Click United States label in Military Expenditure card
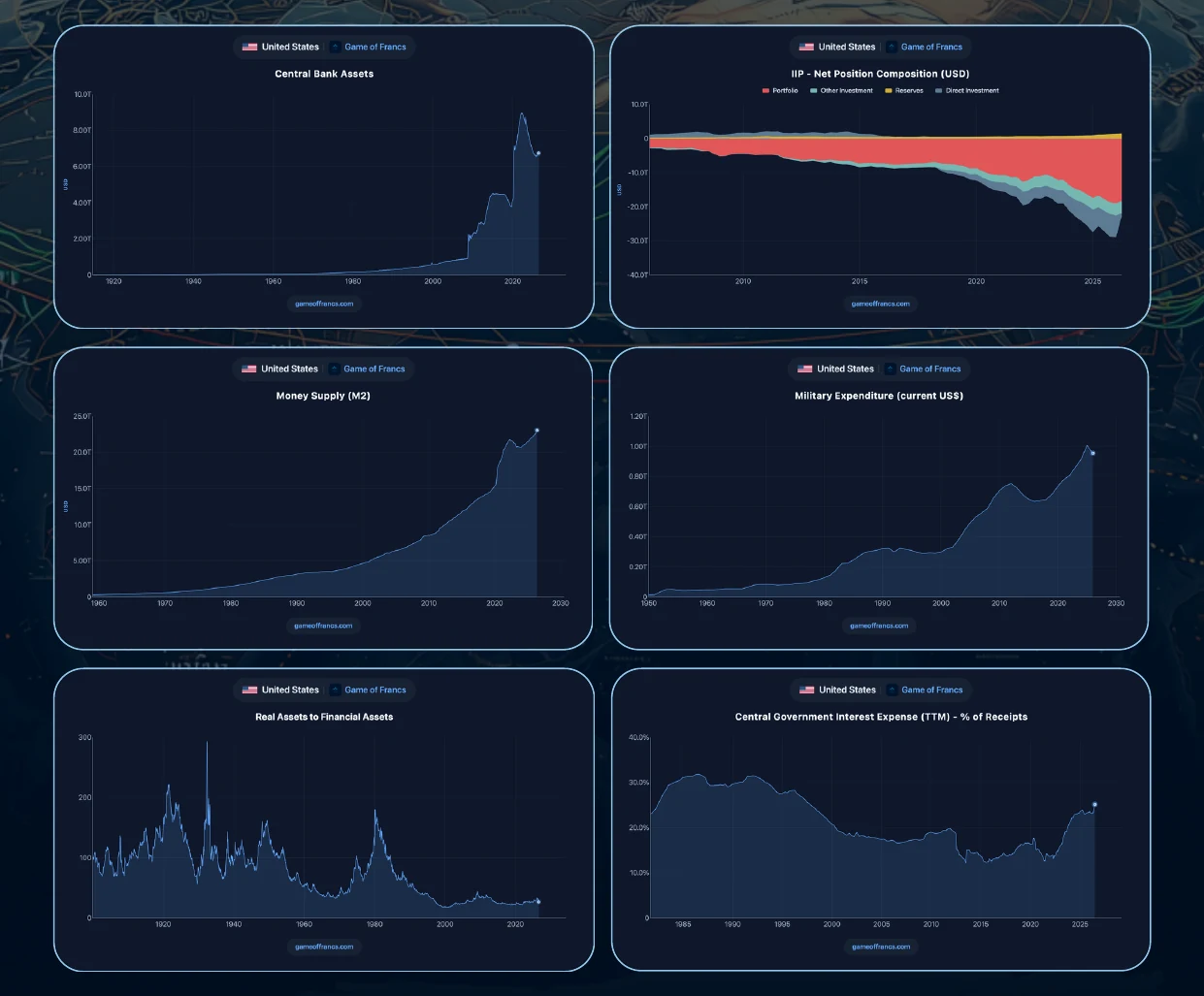The width and height of the screenshot is (1204, 996). point(845,369)
